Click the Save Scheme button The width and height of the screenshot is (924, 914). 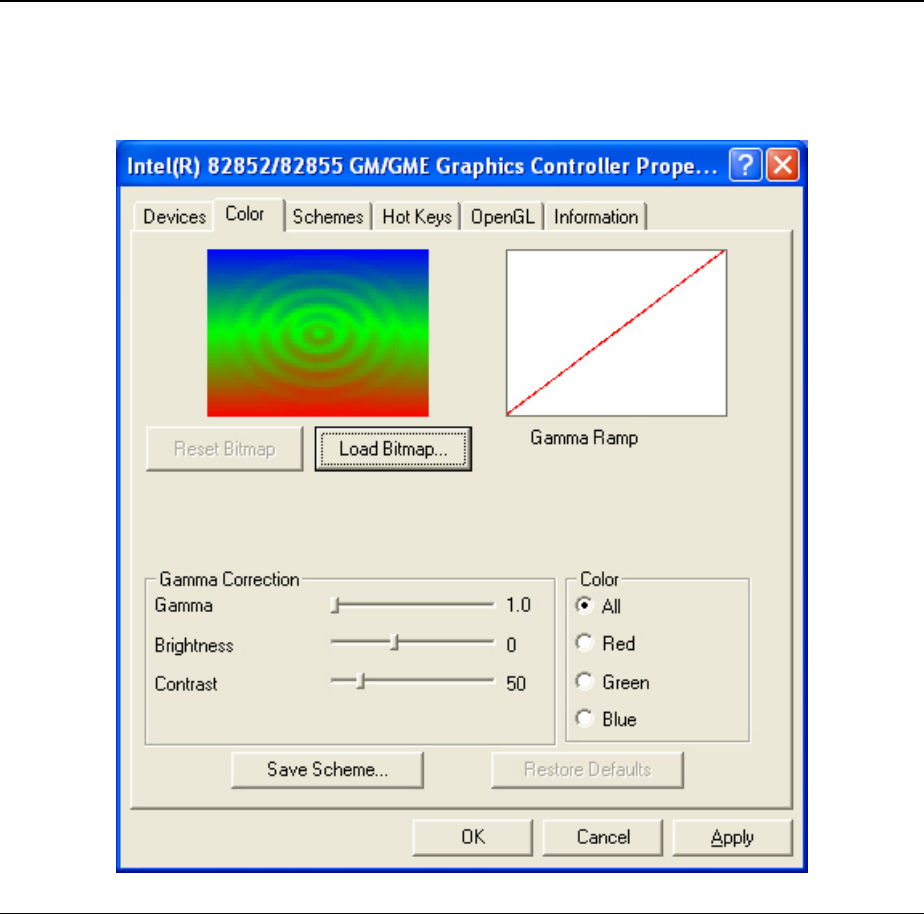328,770
